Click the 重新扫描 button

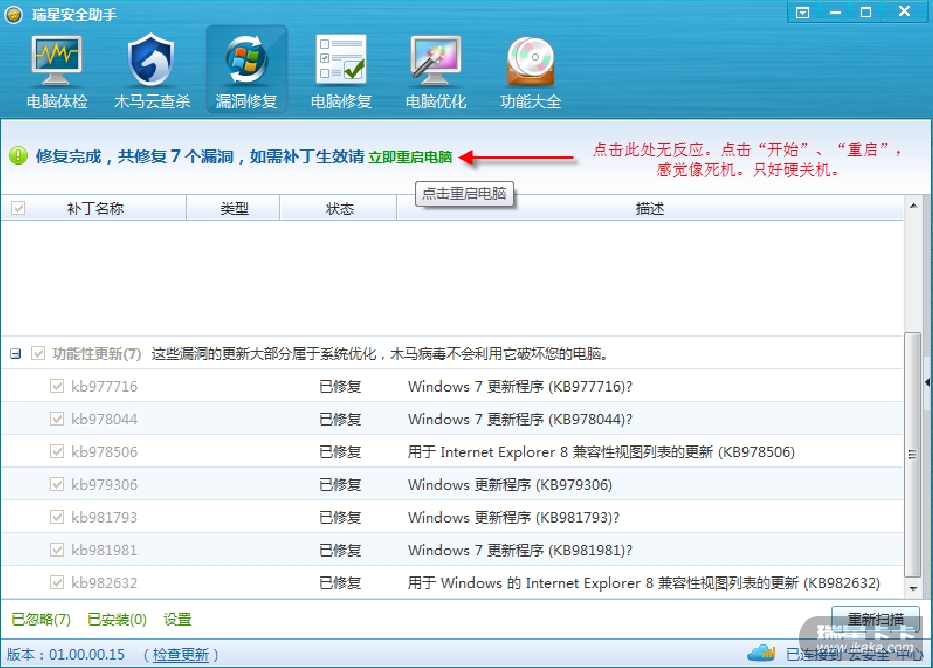click(875, 619)
